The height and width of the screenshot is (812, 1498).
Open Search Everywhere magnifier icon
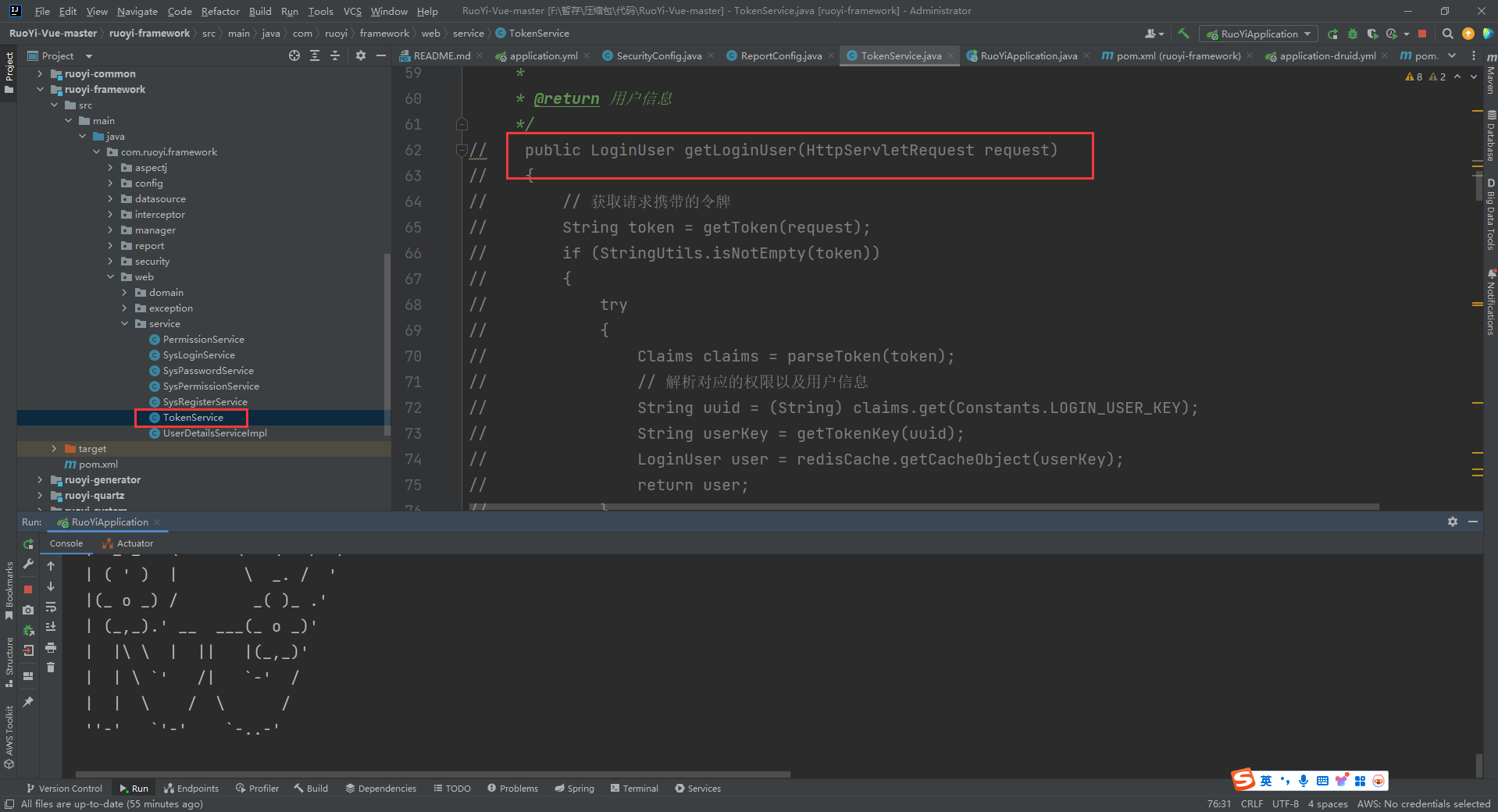(1448, 34)
